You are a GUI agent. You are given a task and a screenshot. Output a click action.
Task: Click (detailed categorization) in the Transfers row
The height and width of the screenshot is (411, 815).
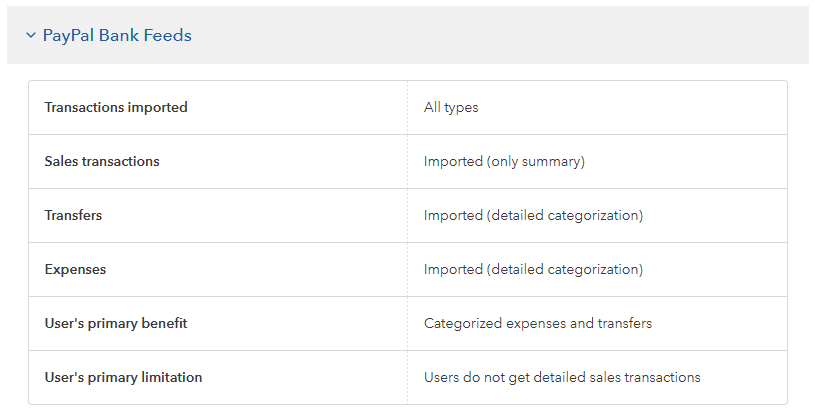coord(565,215)
